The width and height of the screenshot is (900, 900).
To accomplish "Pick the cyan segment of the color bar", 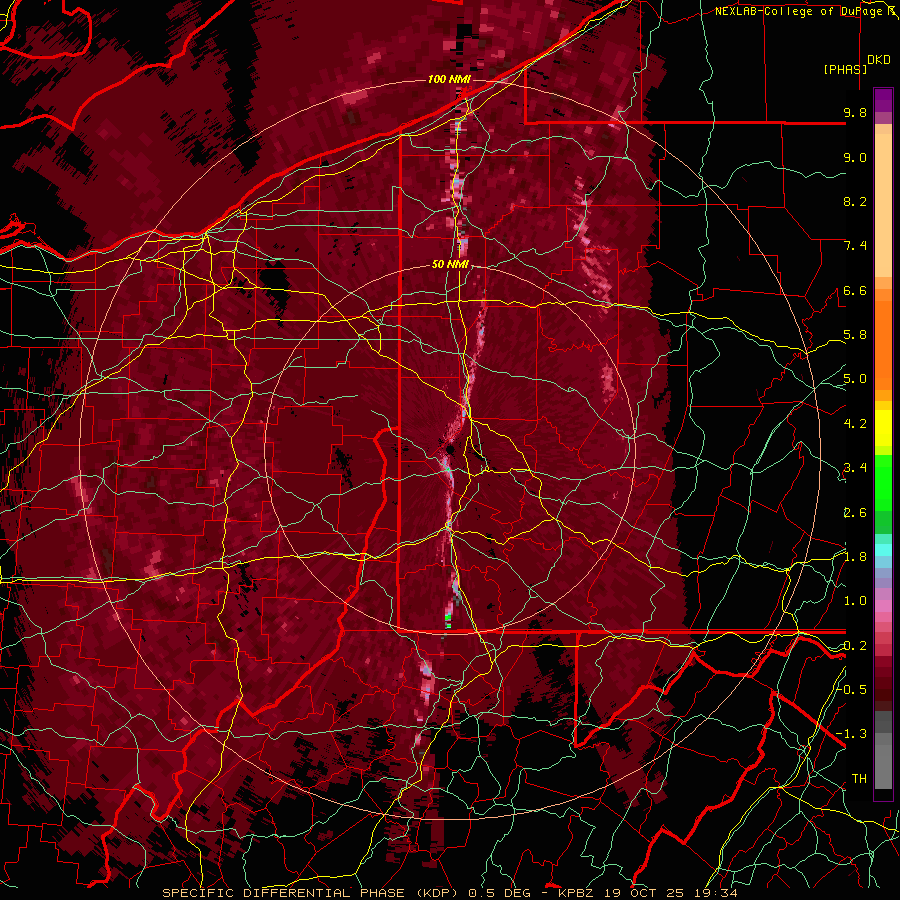I will click(883, 549).
